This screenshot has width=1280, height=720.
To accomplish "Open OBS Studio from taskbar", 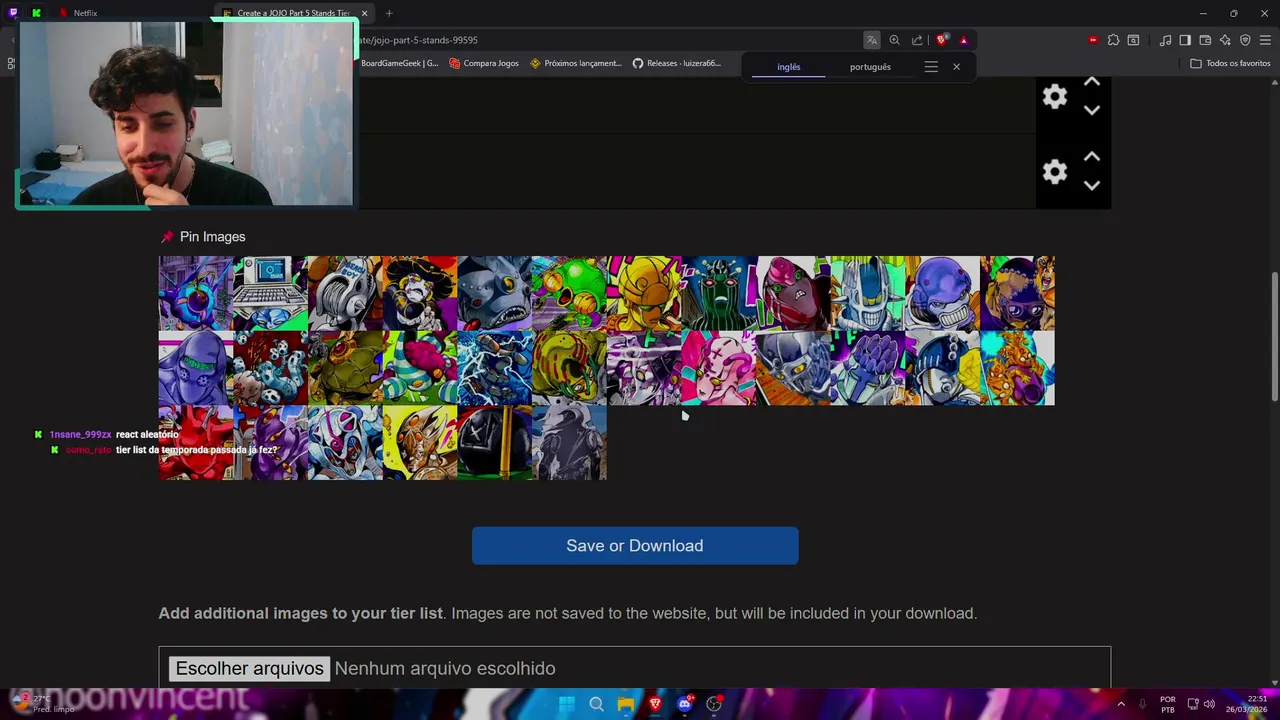I will (x=714, y=704).
